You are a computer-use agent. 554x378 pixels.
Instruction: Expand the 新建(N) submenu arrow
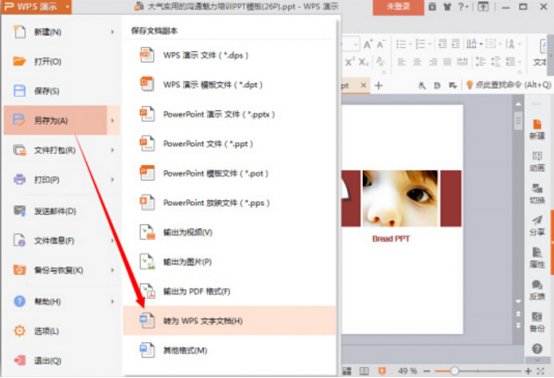[x=112, y=32]
